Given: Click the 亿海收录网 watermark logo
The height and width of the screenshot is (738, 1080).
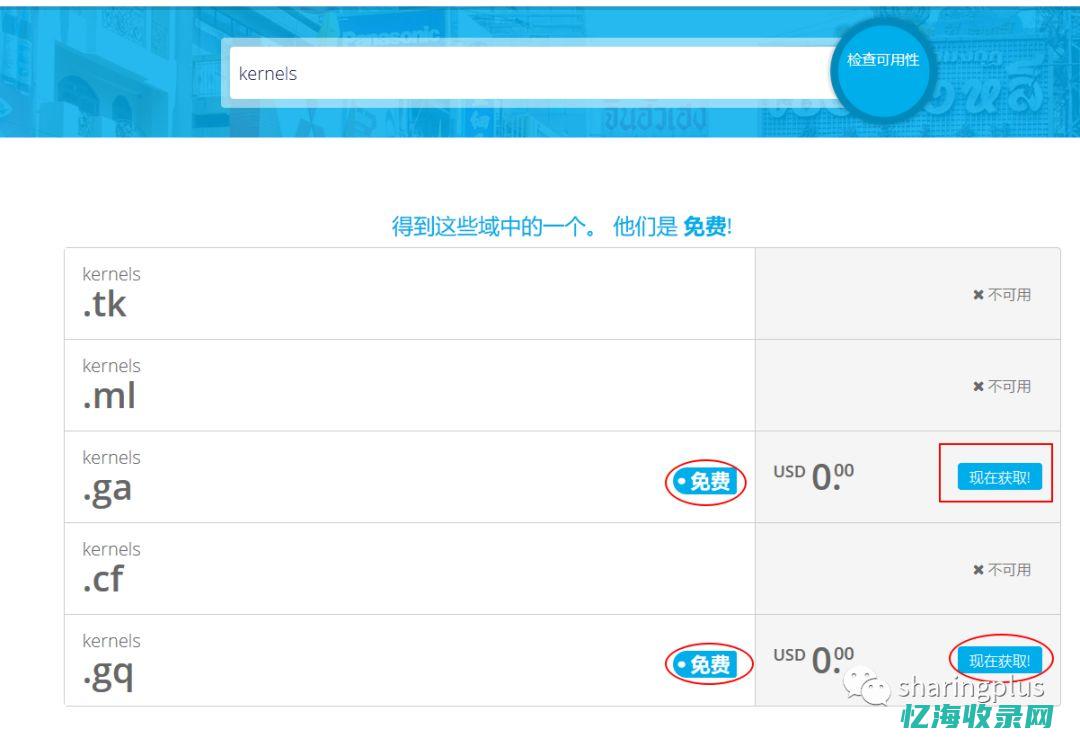Looking at the screenshot, I should pos(978,717).
